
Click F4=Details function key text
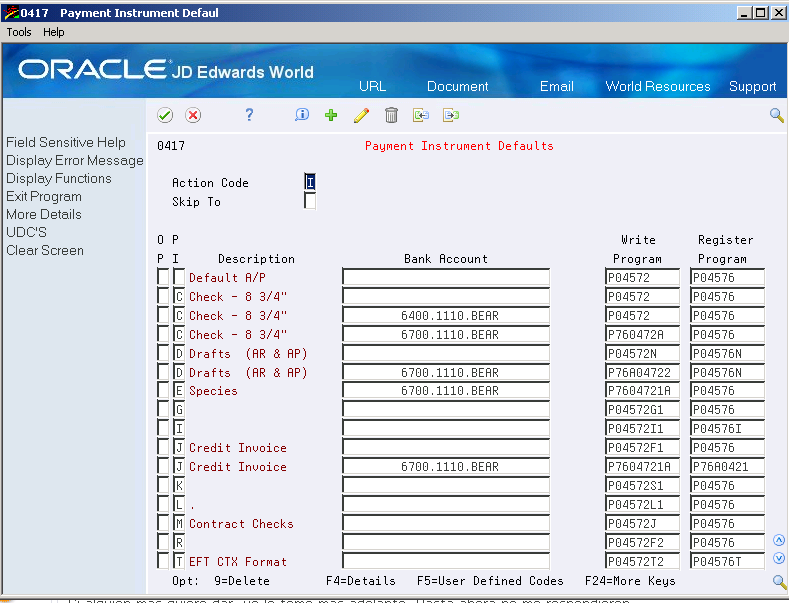point(360,581)
